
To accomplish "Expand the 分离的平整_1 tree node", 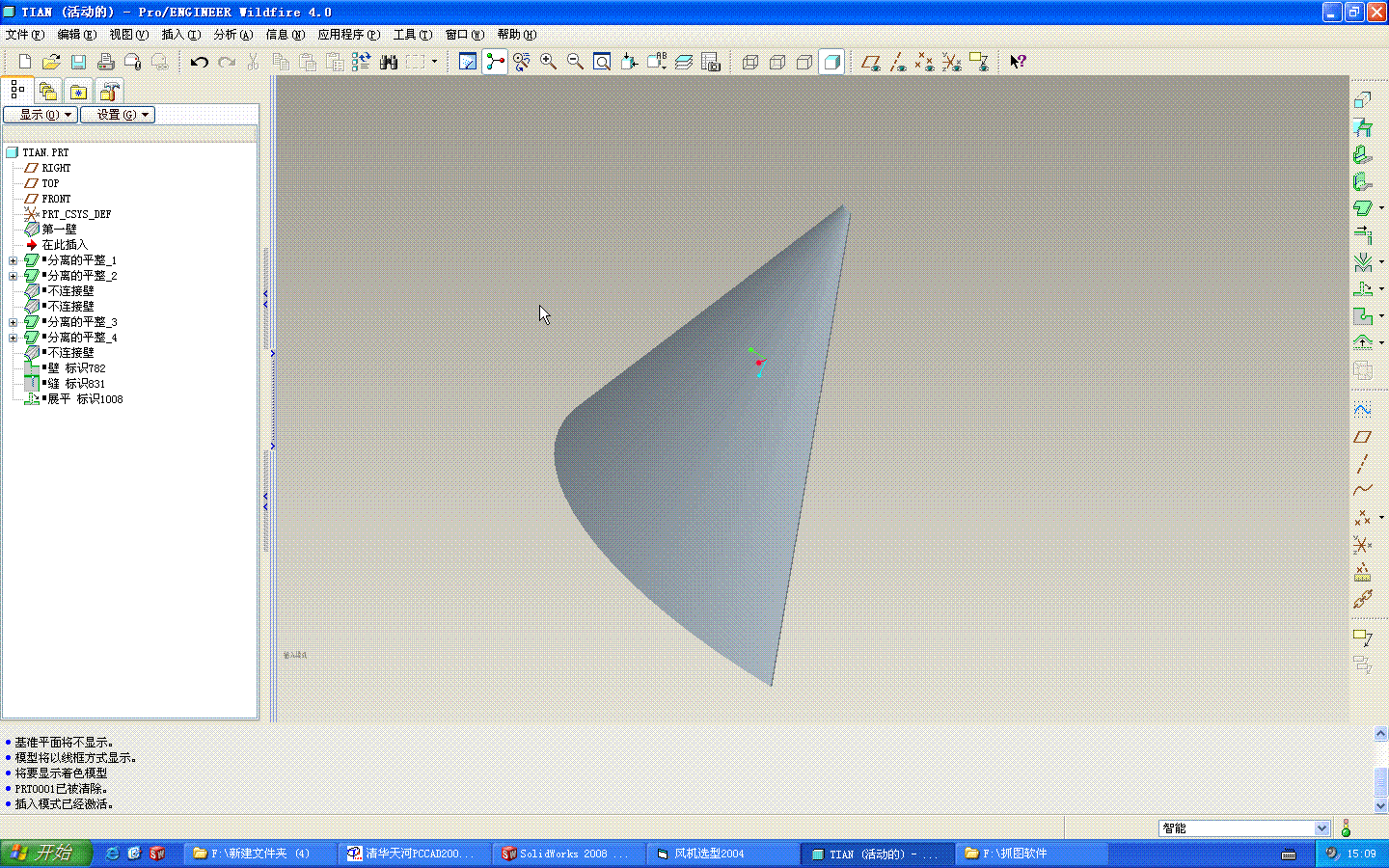I will click(x=13, y=260).
